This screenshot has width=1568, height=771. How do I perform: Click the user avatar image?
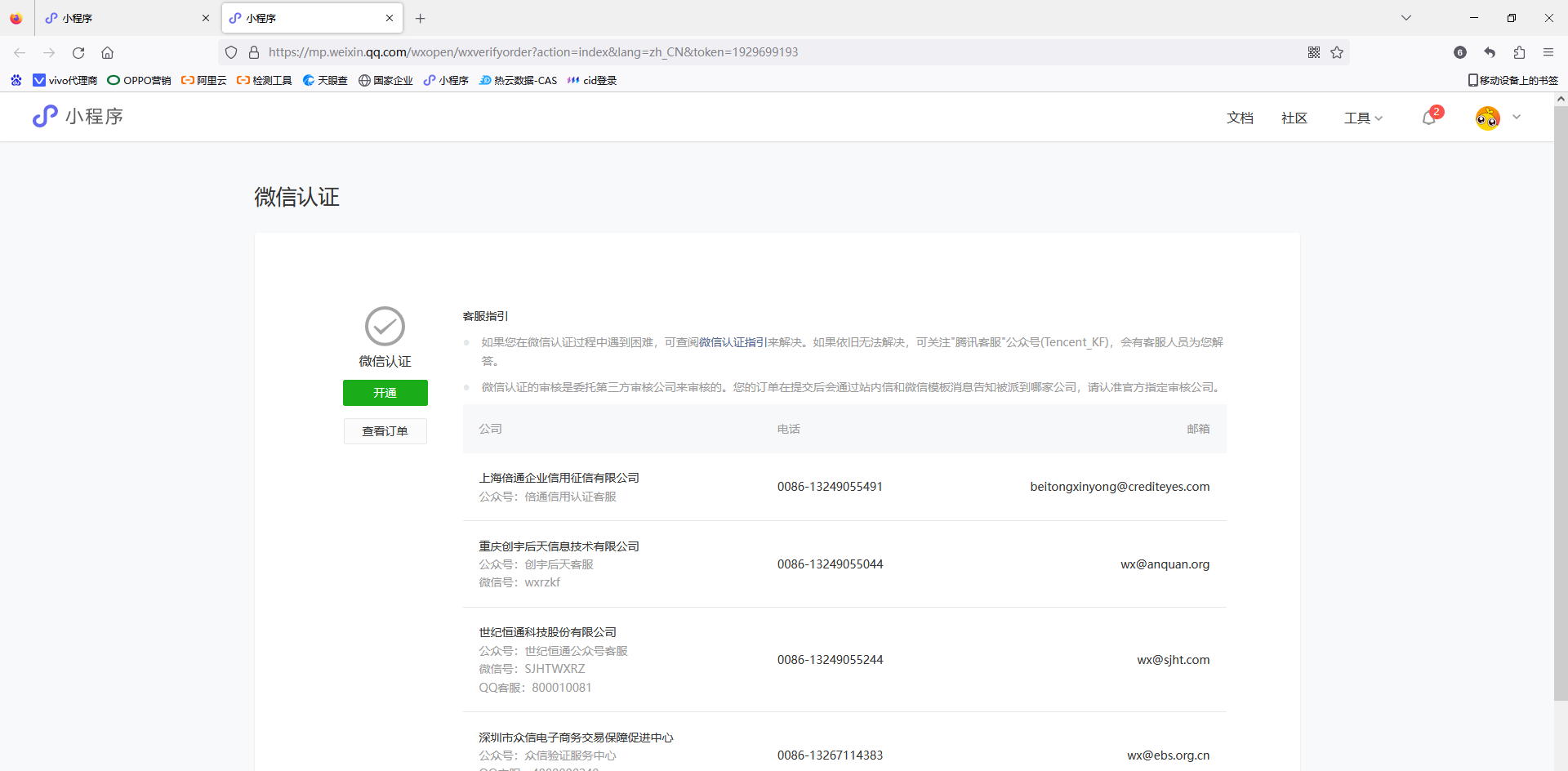pos(1488,118)
